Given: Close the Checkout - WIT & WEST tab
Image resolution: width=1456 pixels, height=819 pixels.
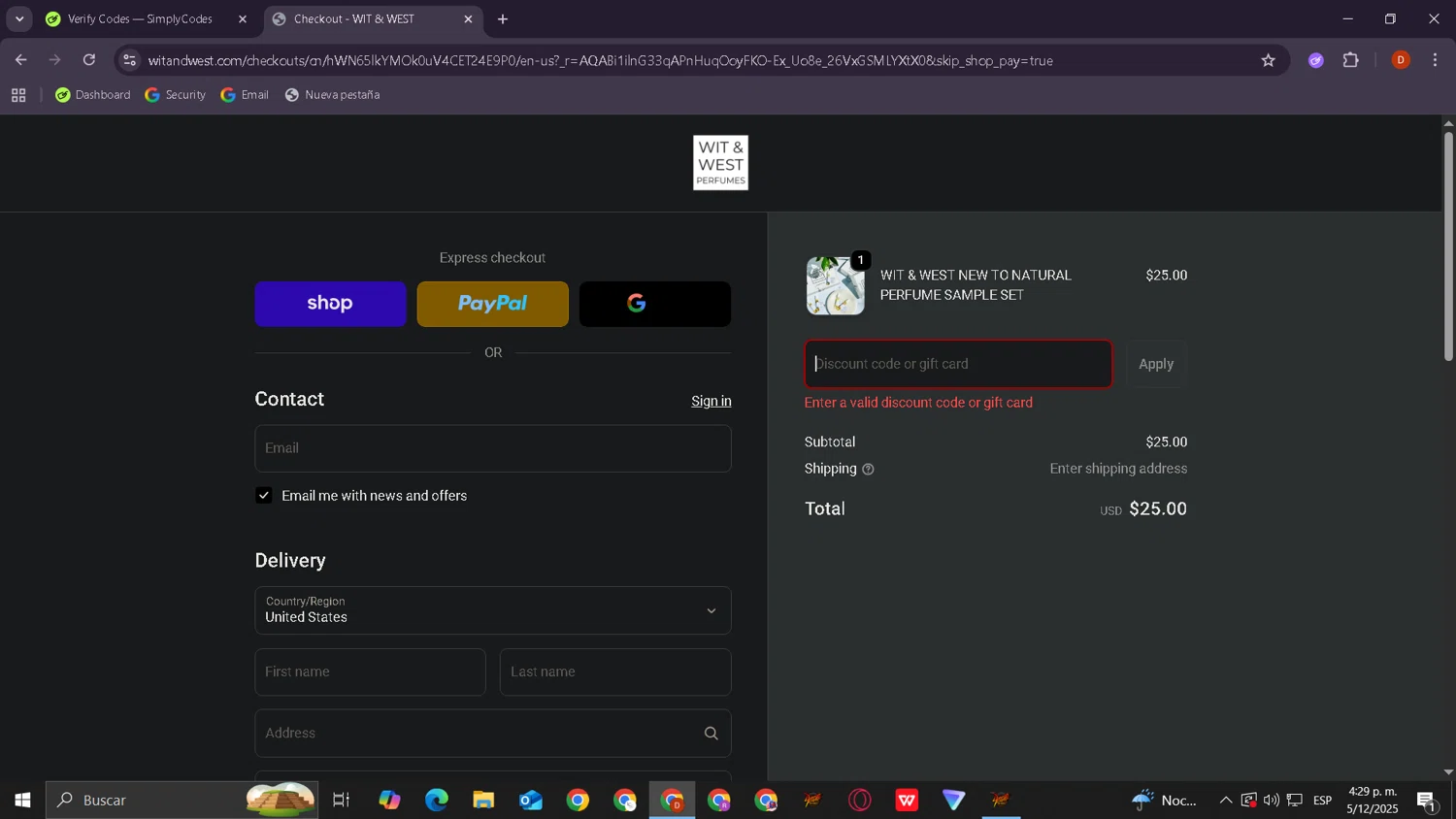Looking at the screenshot, I should (468, 19).
